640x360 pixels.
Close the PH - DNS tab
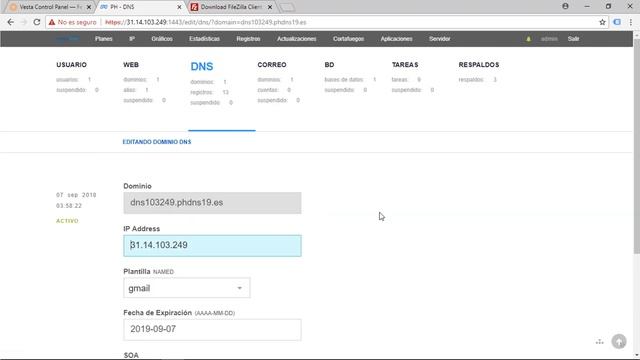click(x=179, y=7)
